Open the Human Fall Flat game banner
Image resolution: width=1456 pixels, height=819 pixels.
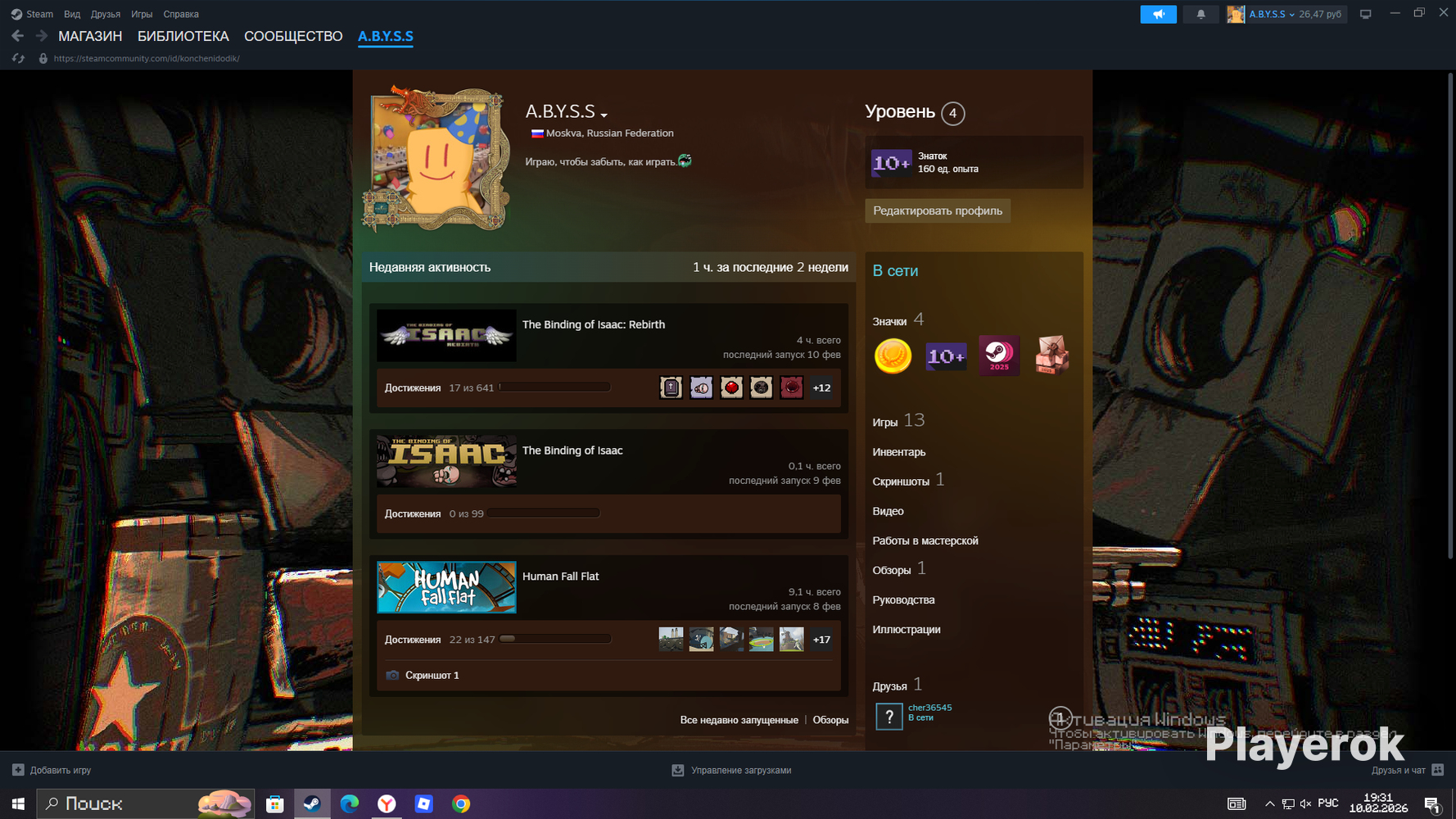point(446,587)
